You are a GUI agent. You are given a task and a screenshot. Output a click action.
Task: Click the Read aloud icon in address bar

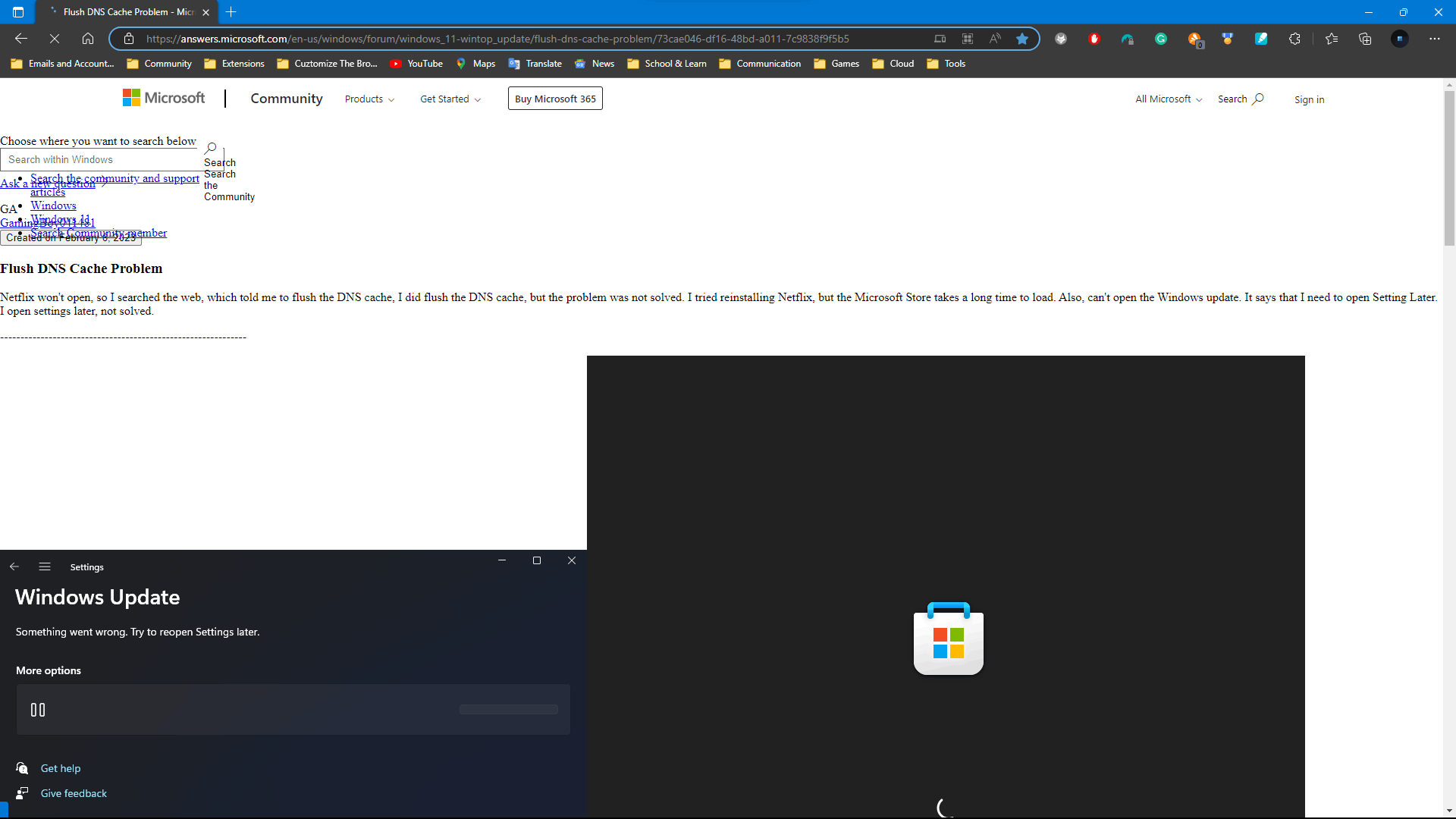[995, 39]
